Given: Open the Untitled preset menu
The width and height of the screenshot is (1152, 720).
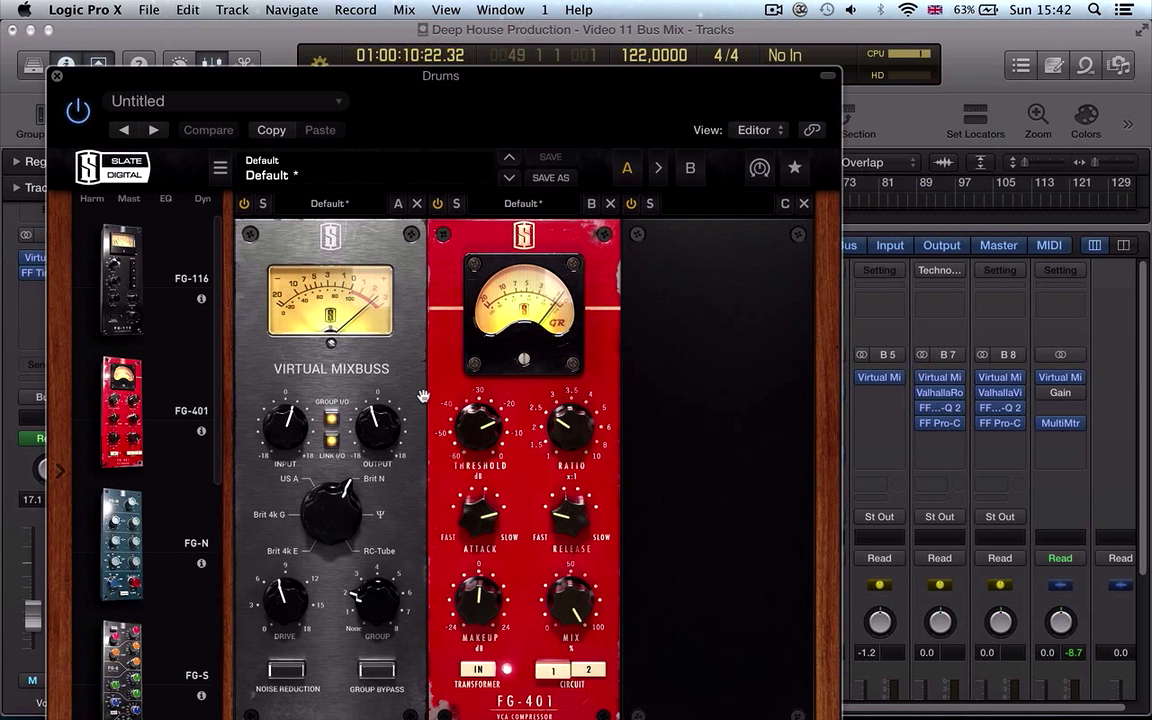Looking at the screenshot, I should click(x=225, y=100).
